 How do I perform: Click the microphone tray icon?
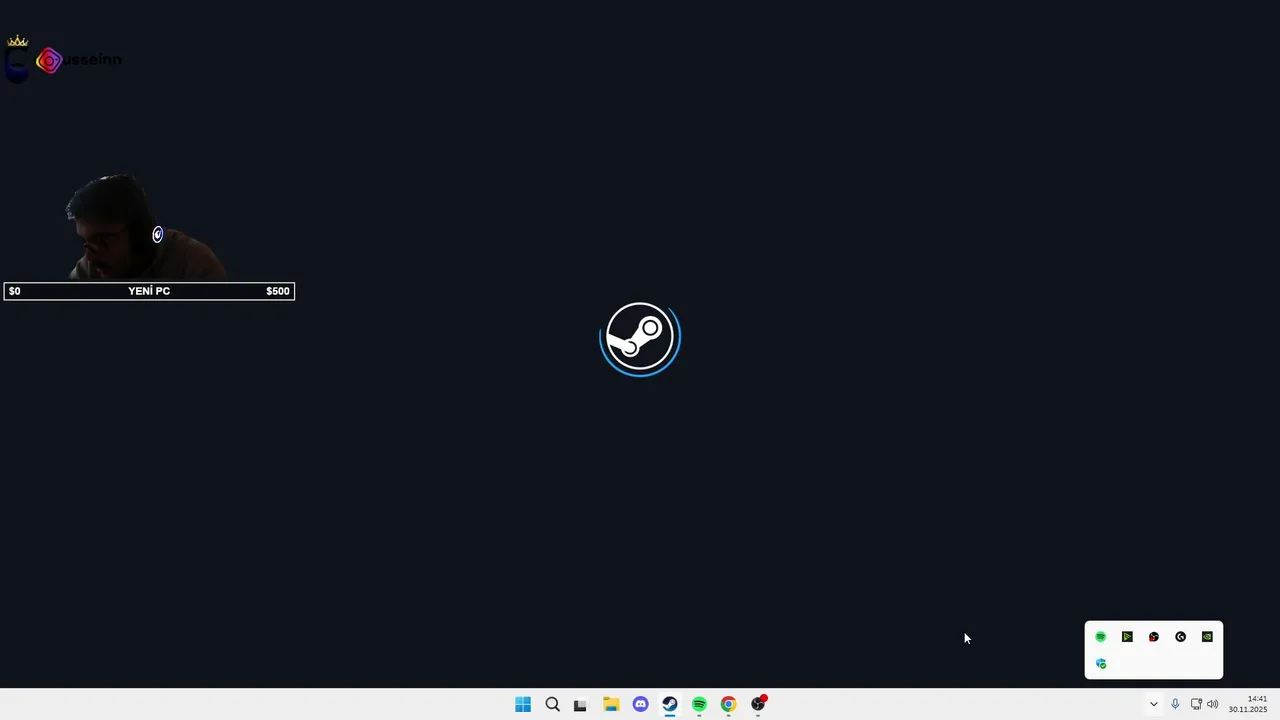[1175, 704]
